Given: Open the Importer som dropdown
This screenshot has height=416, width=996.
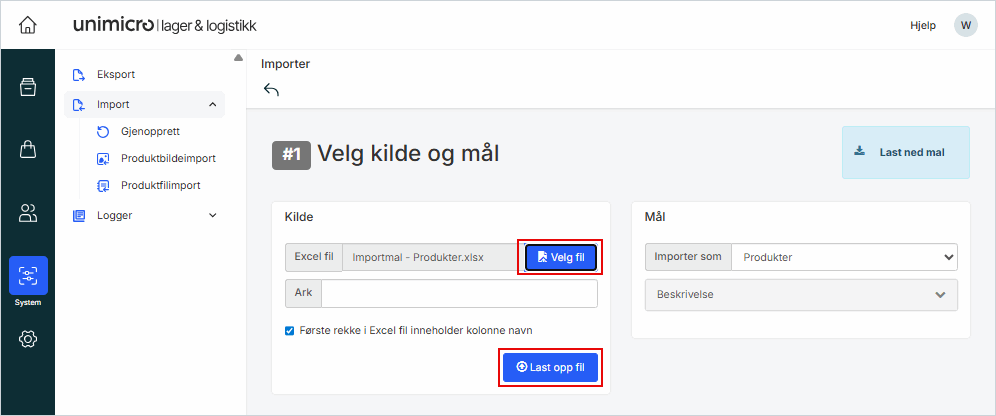Looking at the screenshot, I should 844,257.
